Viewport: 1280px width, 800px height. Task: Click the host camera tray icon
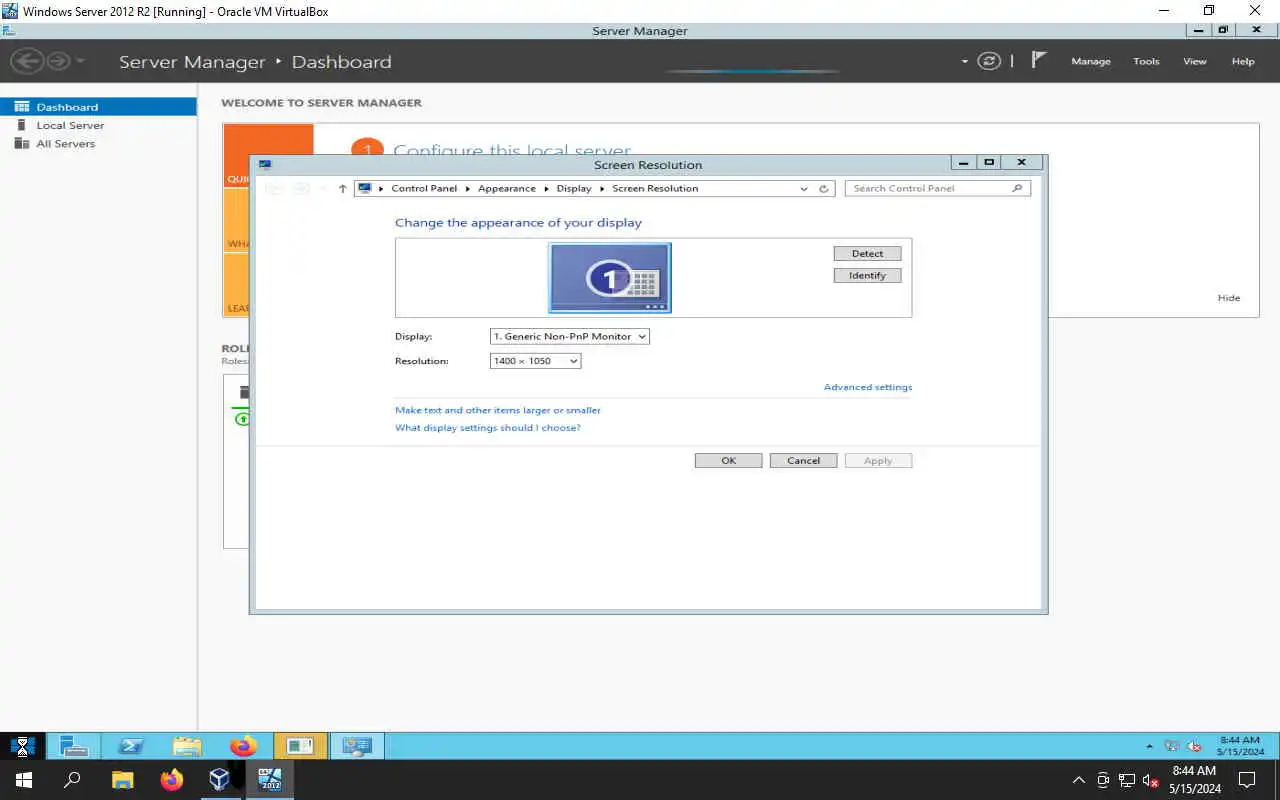pos(1103,780)
